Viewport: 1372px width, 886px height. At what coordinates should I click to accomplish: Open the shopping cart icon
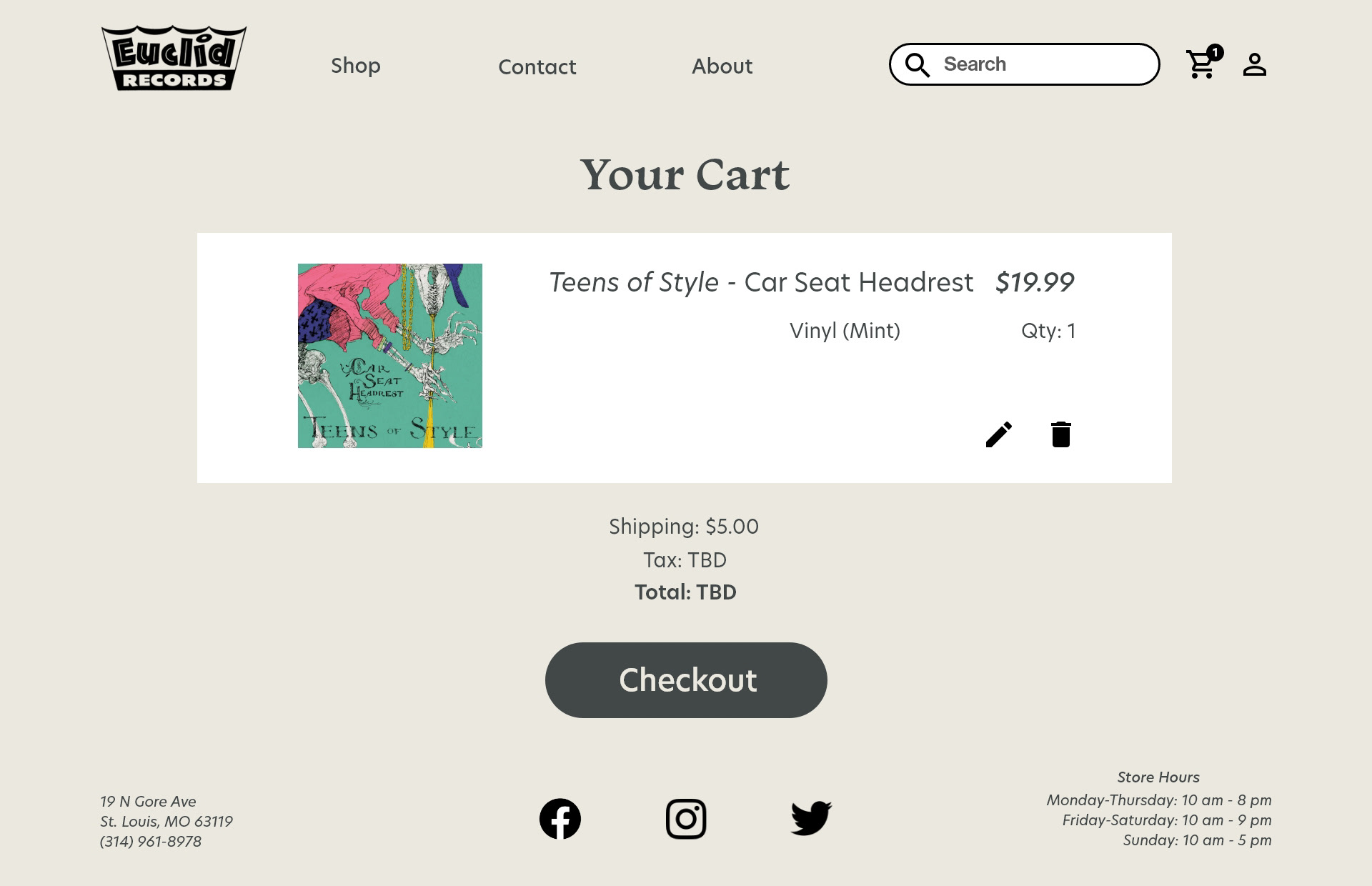click(1201, 64)
